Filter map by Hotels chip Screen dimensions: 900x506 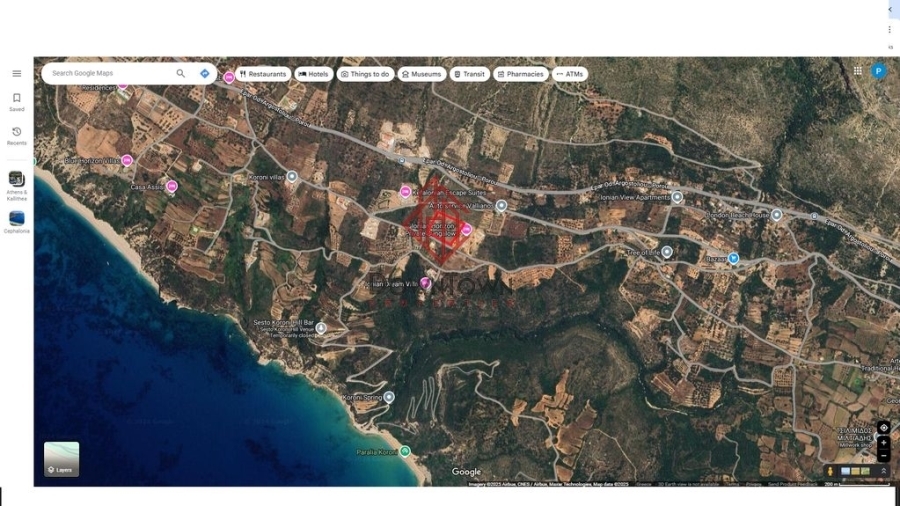coord(313,74)
